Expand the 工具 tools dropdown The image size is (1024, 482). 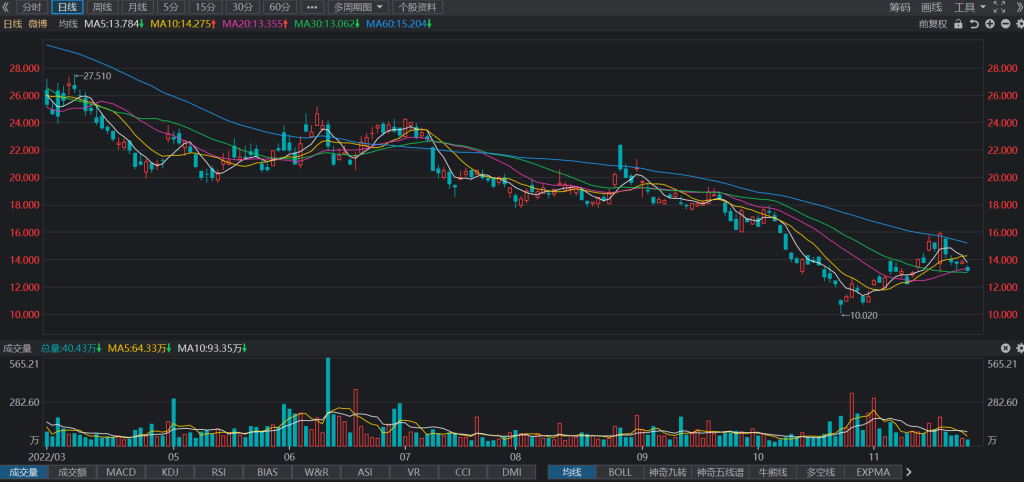pyautogui.click(x=970, y=7)
